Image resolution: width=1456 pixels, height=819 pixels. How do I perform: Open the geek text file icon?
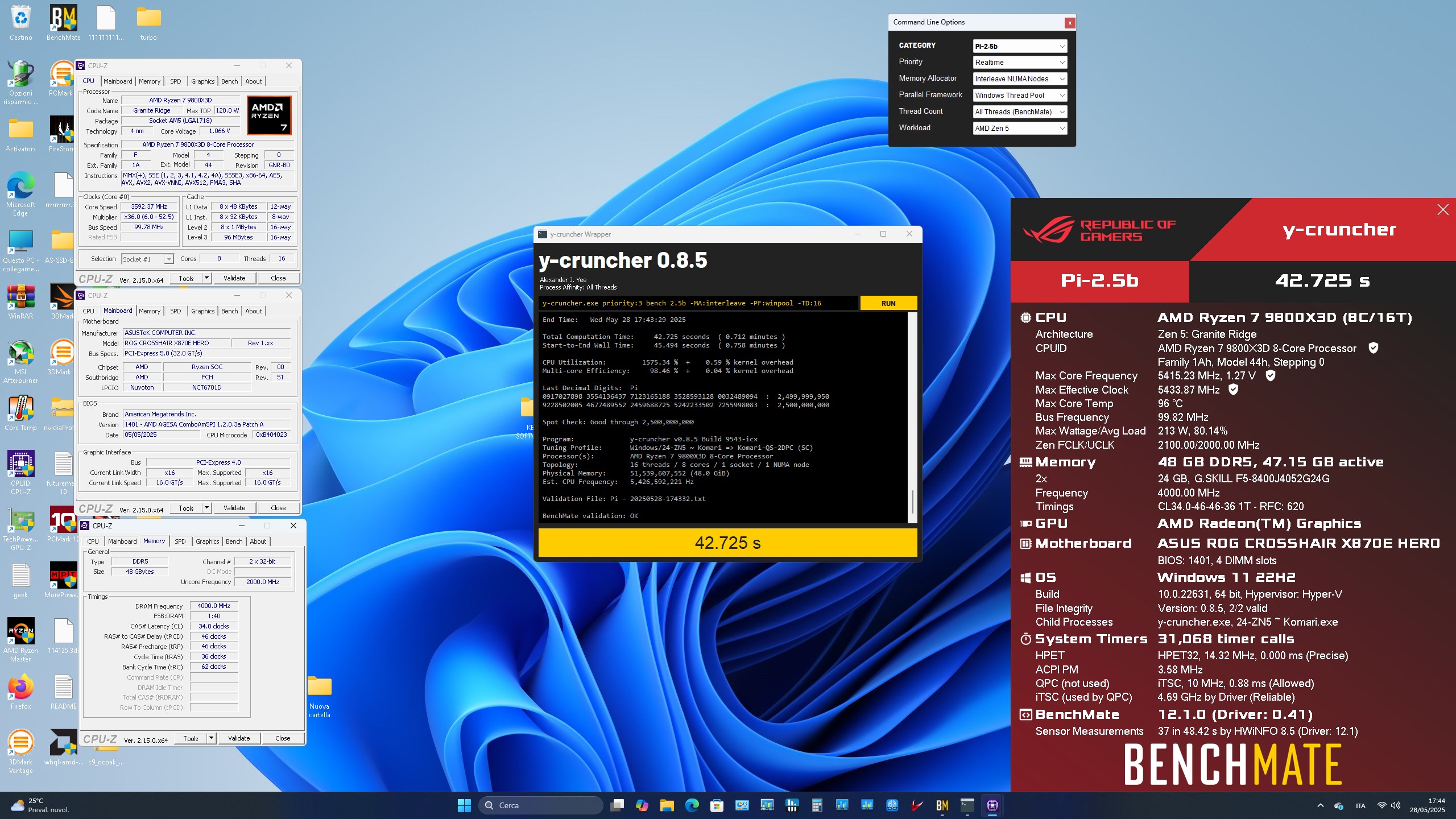(x=20, y=580)
